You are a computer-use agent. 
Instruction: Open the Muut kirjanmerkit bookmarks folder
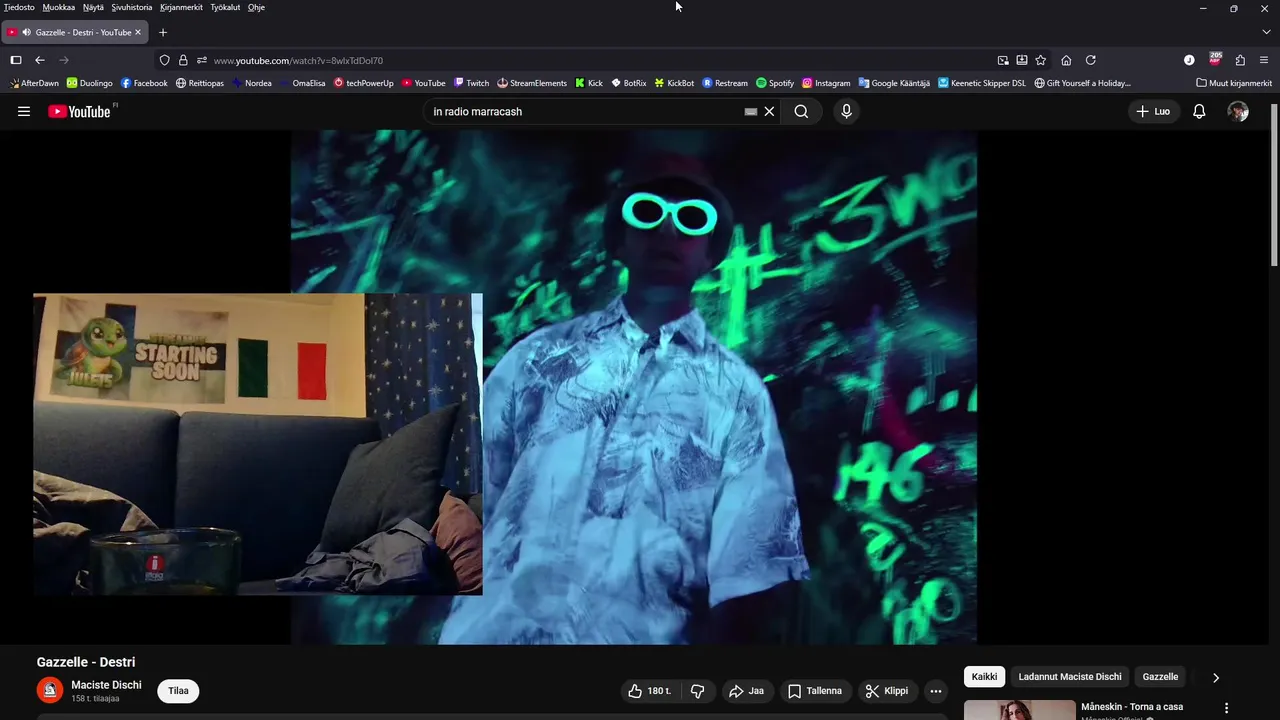click(x=1234, y=83)
